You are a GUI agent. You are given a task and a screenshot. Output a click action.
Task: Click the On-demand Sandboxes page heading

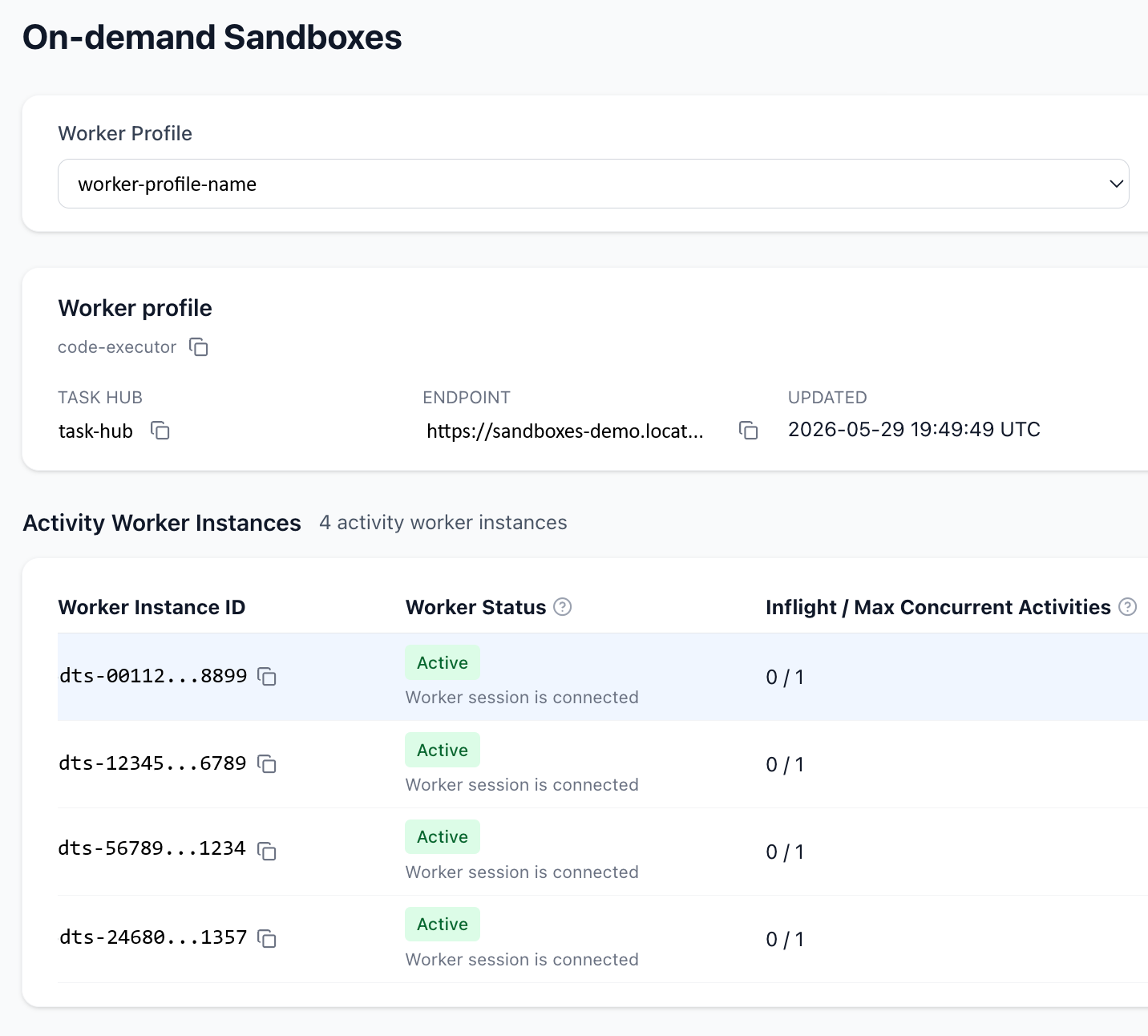pos(212,38)
